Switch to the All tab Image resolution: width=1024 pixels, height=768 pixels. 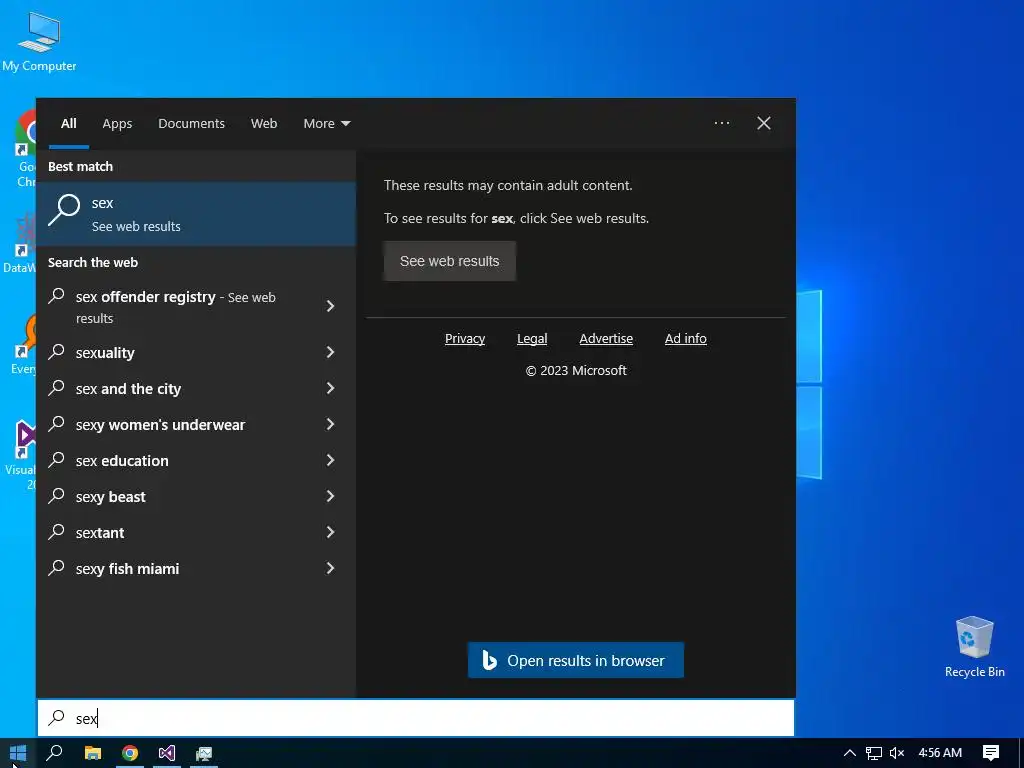coord(69,123)
